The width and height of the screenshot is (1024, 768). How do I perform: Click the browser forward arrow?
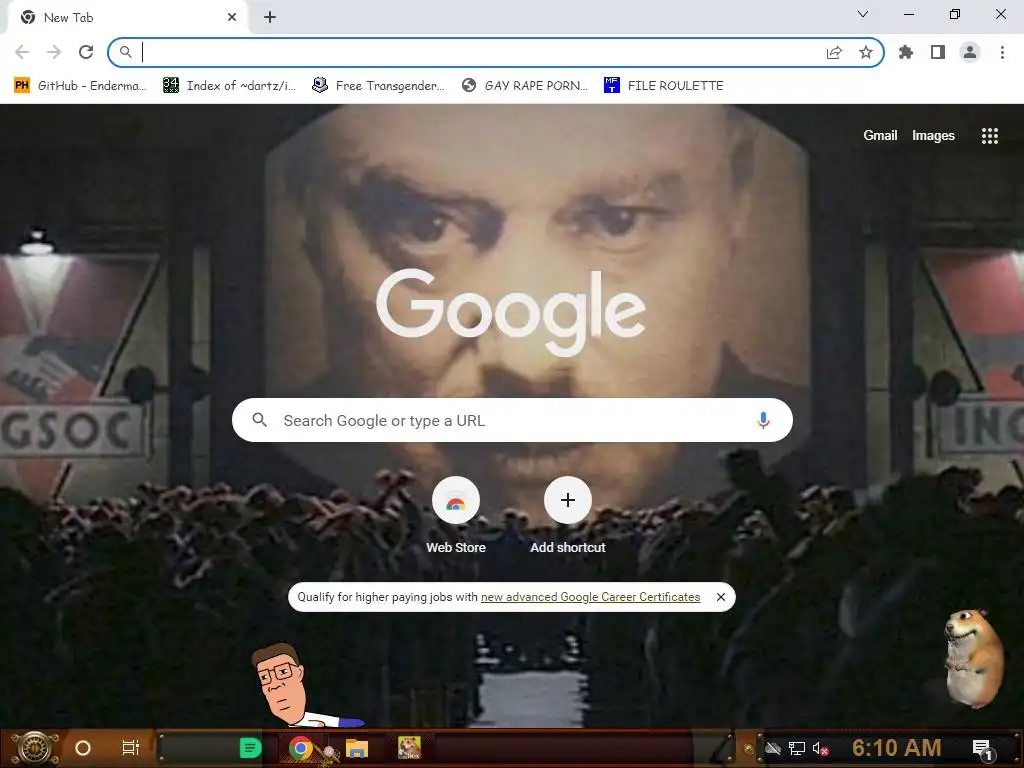[54, 52]
